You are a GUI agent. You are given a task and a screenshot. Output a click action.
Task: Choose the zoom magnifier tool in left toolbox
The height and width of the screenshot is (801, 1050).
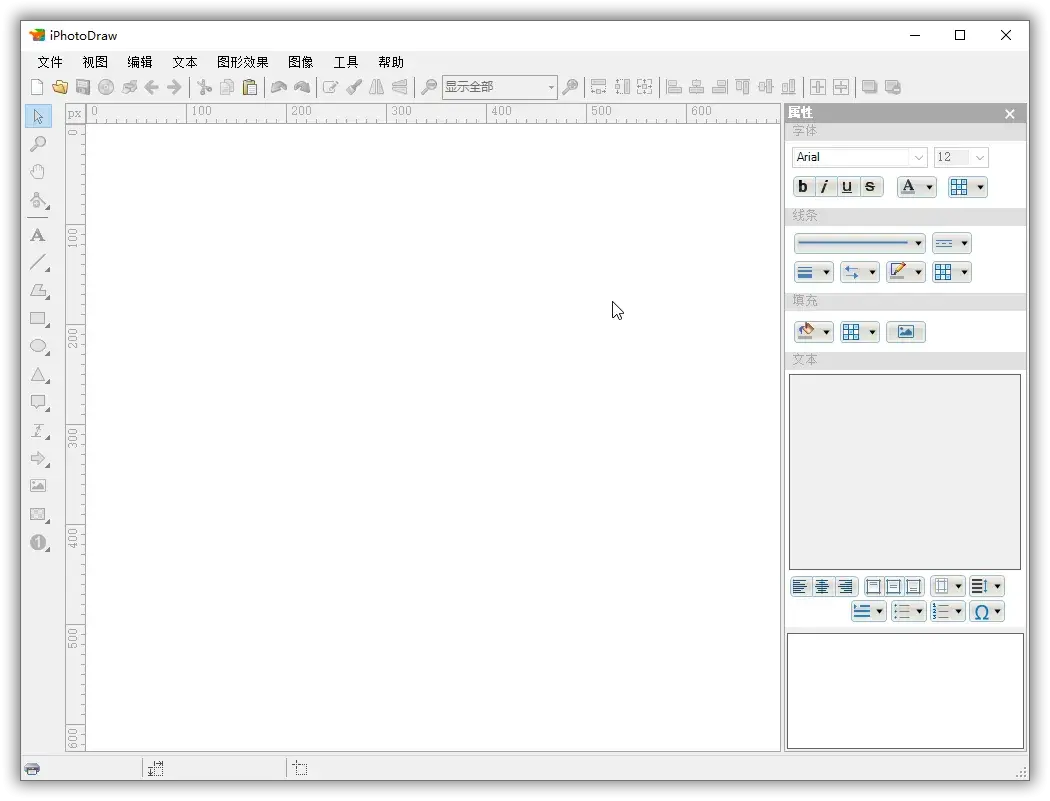click(x=38, y=144)
